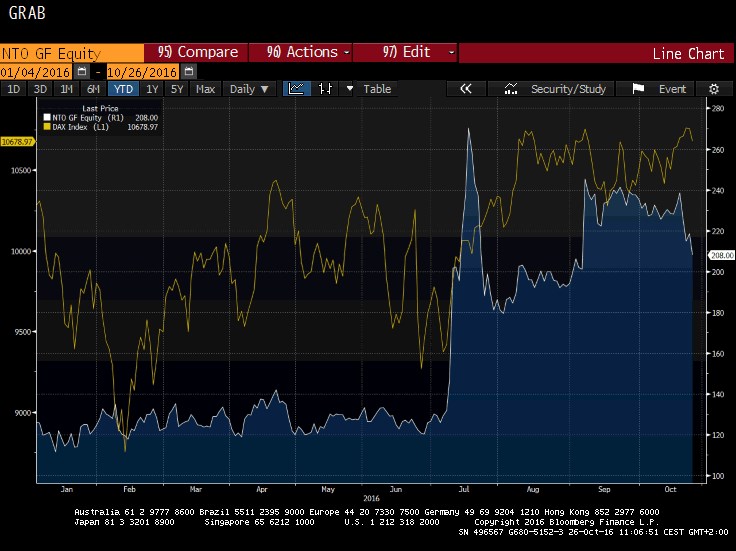Click the Jul label on time axis
The height and width of the screenshot is (551, 736).
(x=464, y=489)
